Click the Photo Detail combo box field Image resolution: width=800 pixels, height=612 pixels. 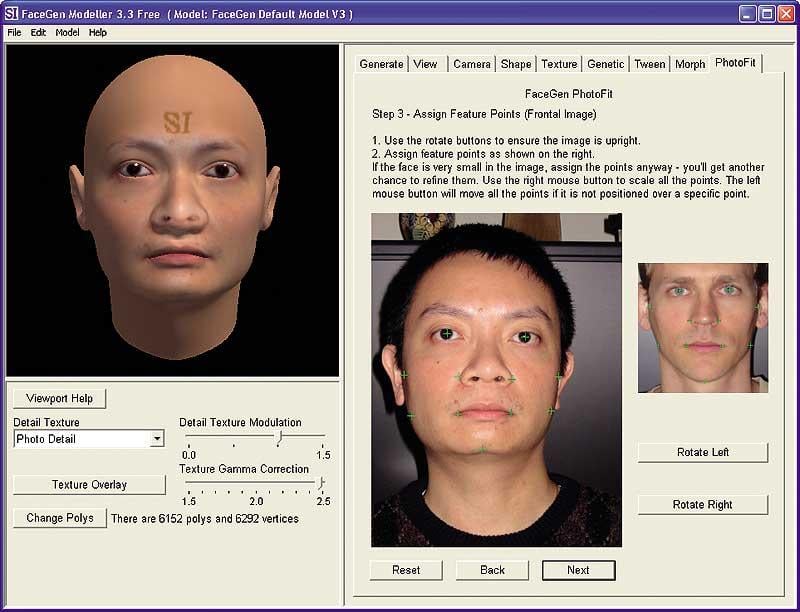(89, 439)
